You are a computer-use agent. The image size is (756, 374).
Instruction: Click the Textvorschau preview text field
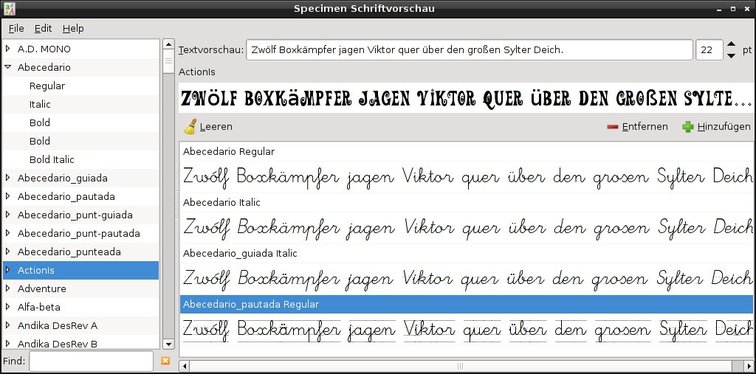pos(469,50)
